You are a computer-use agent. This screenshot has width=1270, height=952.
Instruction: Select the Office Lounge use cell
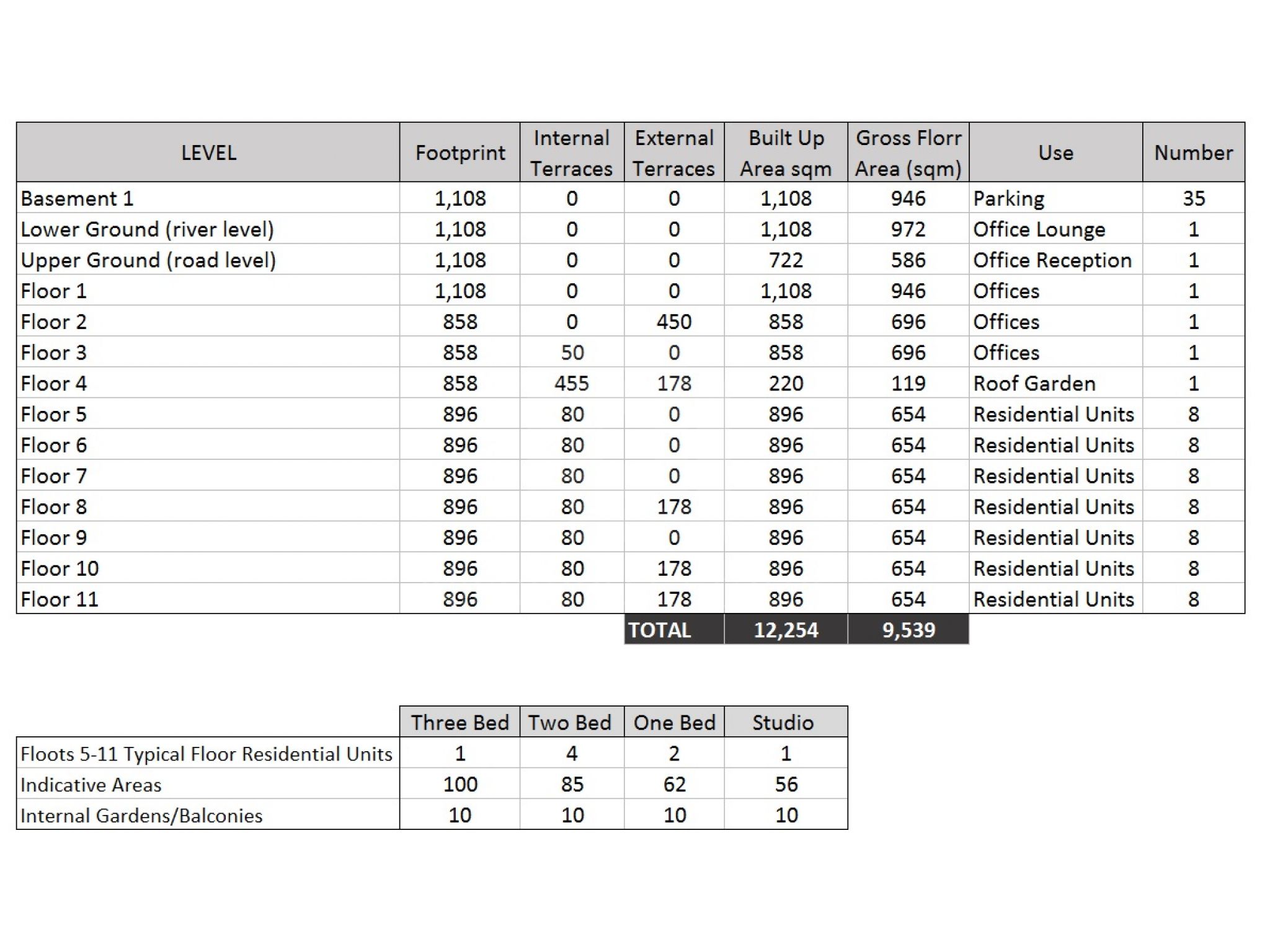tap(1056, 229)
